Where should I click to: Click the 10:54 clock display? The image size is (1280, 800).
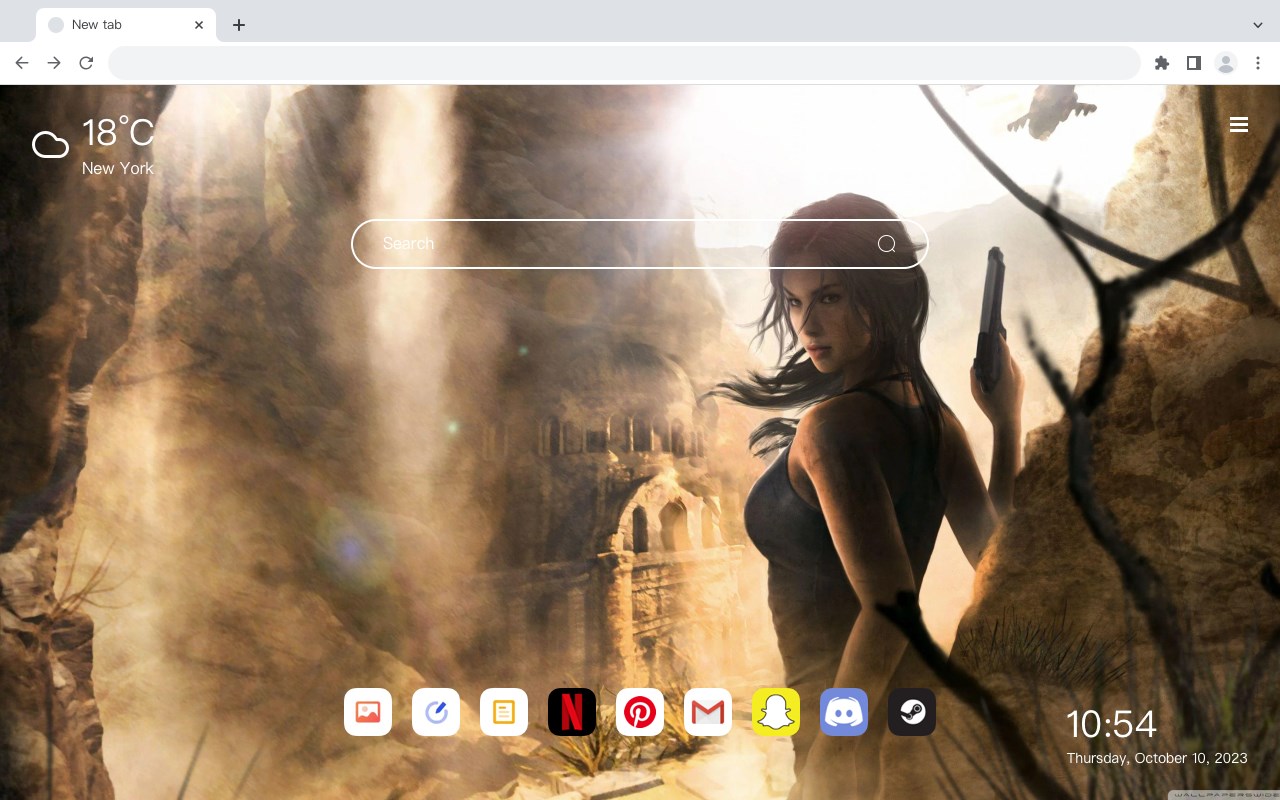(x=1111, y=724)
